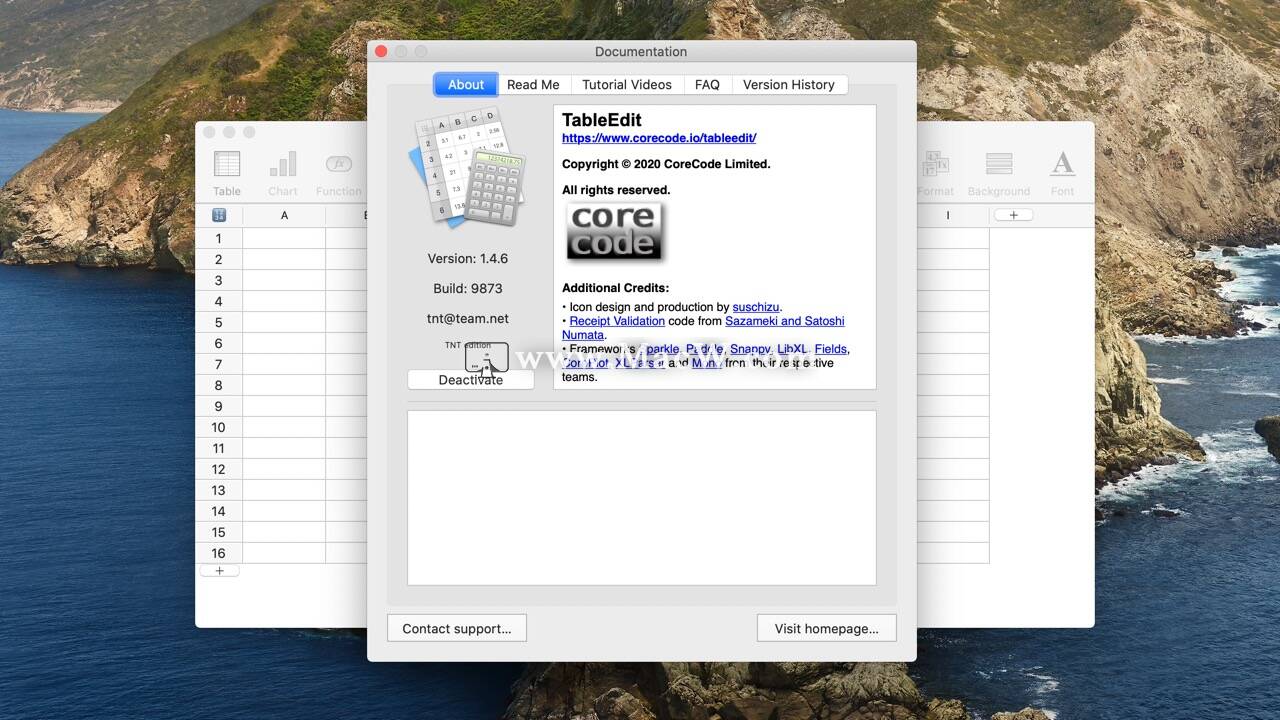Click the Table toolbar icon in TableEdit window
1280x720 pixels.
(x=227, y=172)
